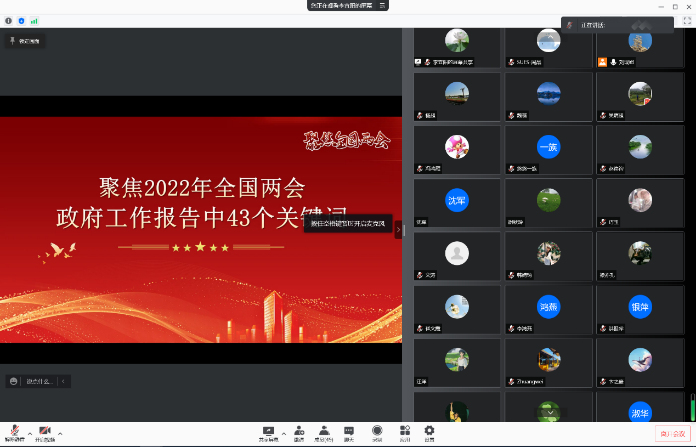Turn on the camera video
Screen dimensions: 696x447
(45, 432)
